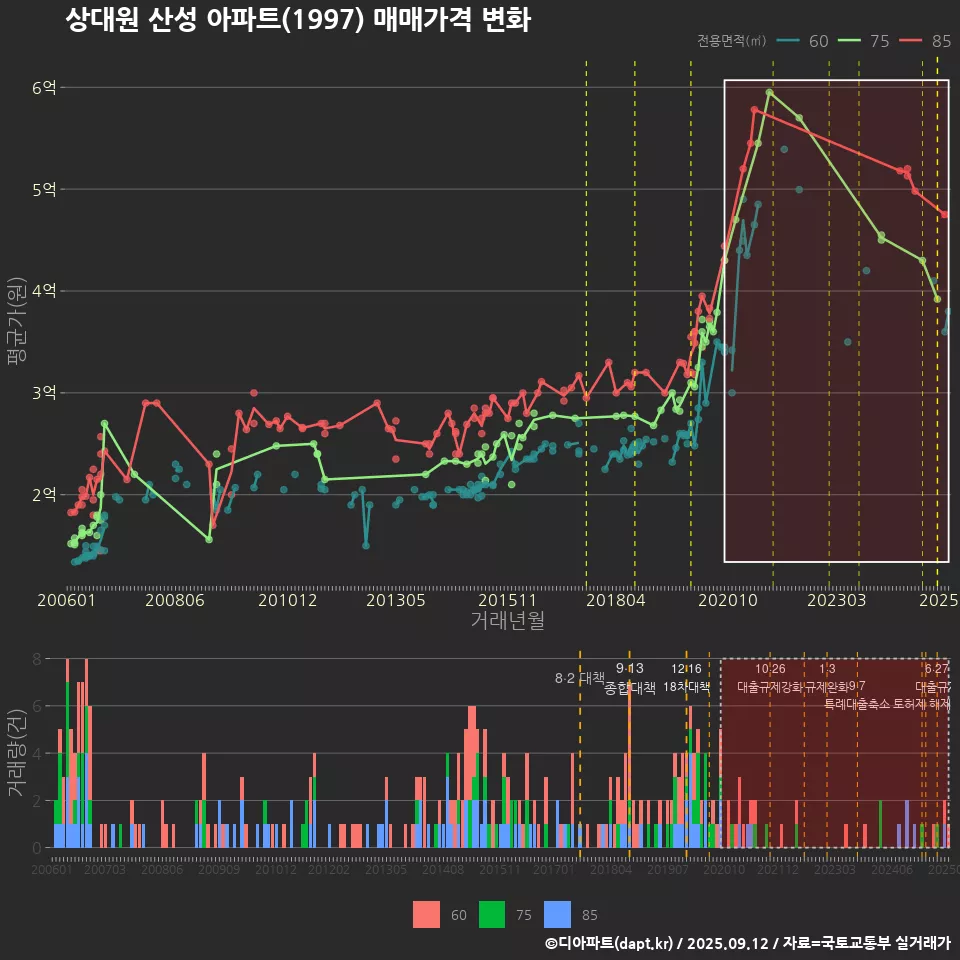This screenshot has width=960, height=960.
Task: Click the 85 line marker in top legend
Action: pos(911,41)
